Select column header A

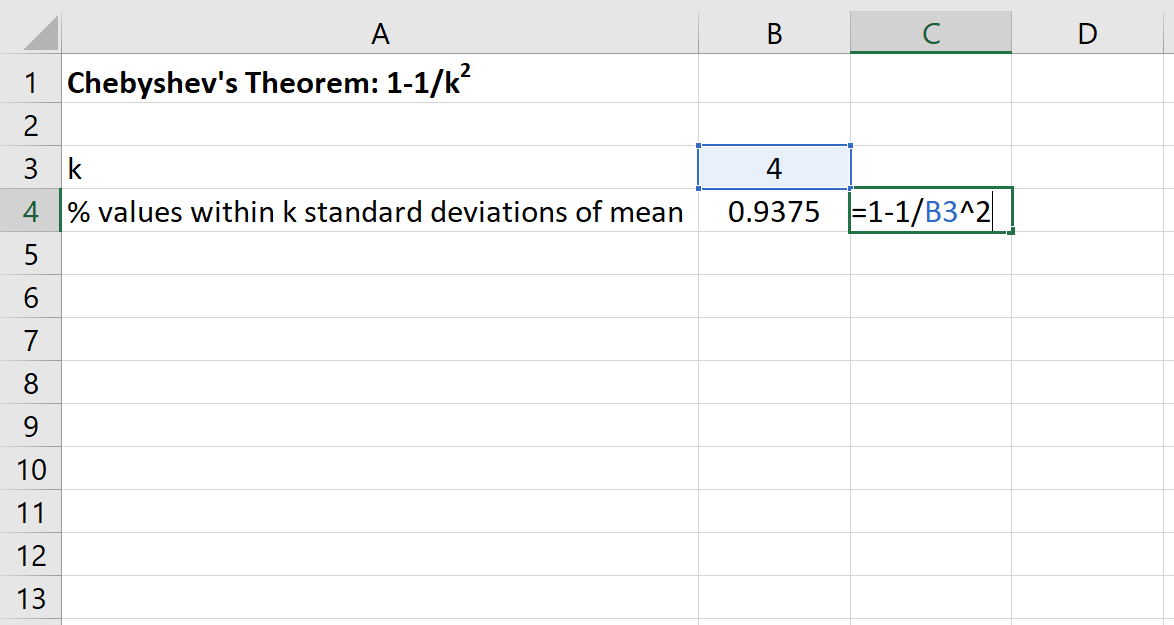click(380, 33)
